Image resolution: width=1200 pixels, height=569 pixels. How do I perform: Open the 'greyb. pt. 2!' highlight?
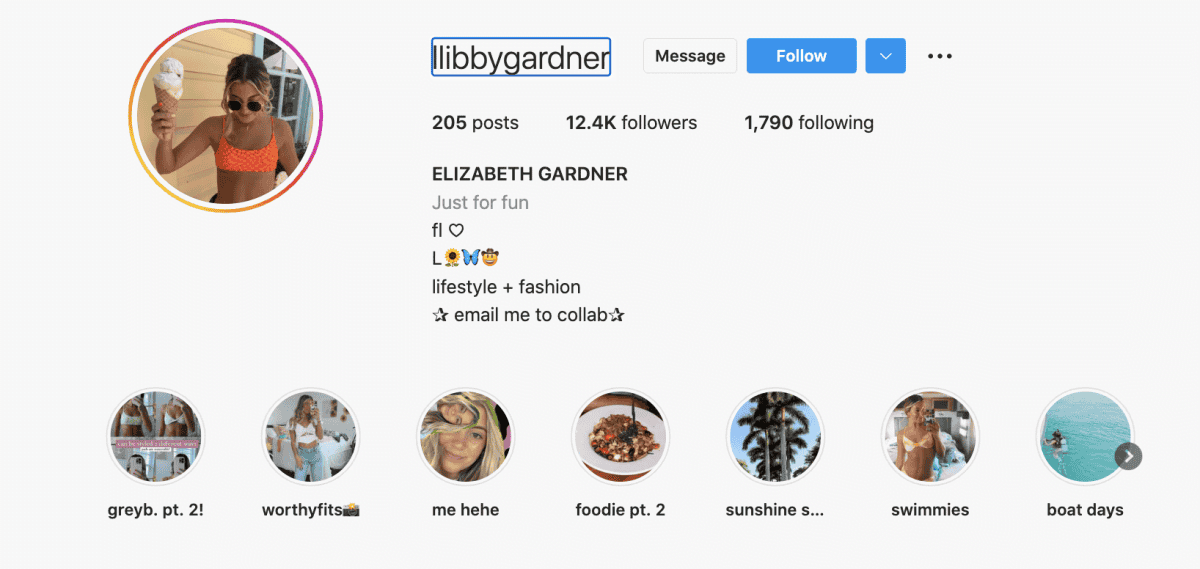pos(155,437)
